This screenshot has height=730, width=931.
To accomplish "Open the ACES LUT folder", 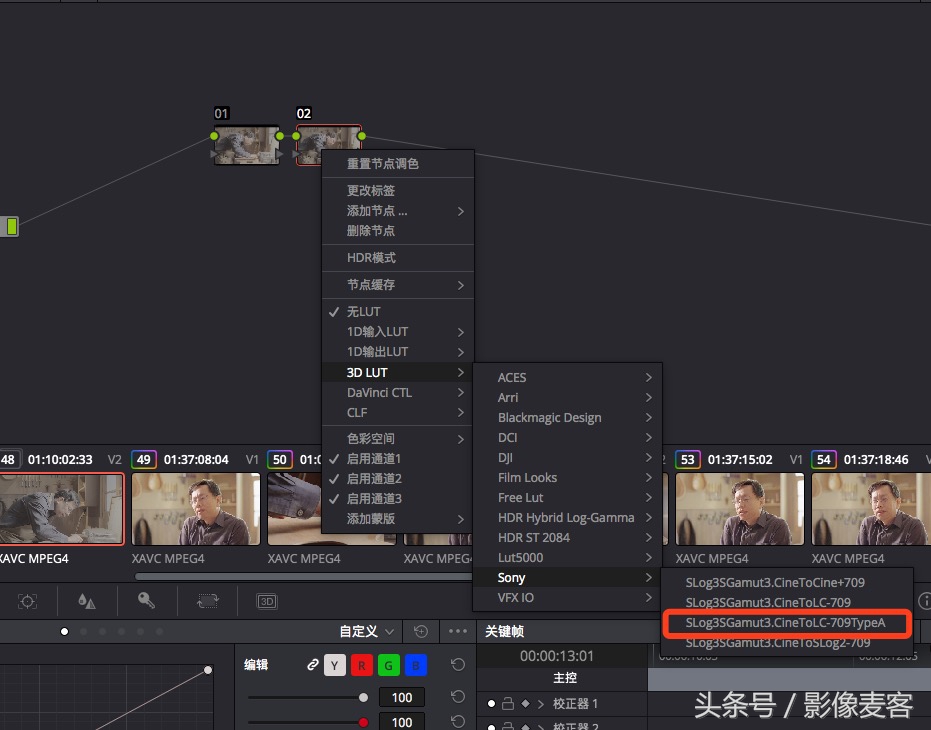I will pyautogui.click(x=567, y=378).
